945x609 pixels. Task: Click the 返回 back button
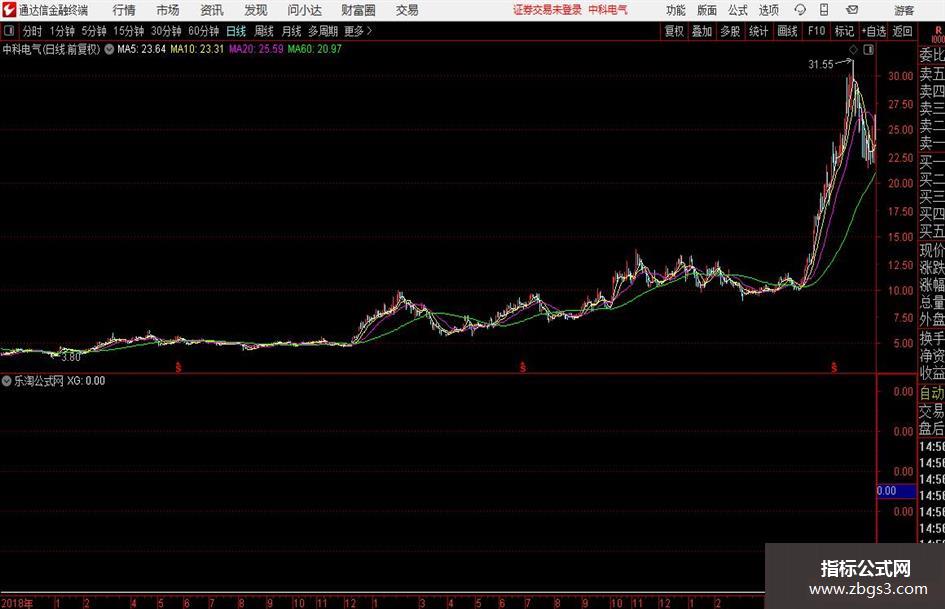(x=902, y=31)
